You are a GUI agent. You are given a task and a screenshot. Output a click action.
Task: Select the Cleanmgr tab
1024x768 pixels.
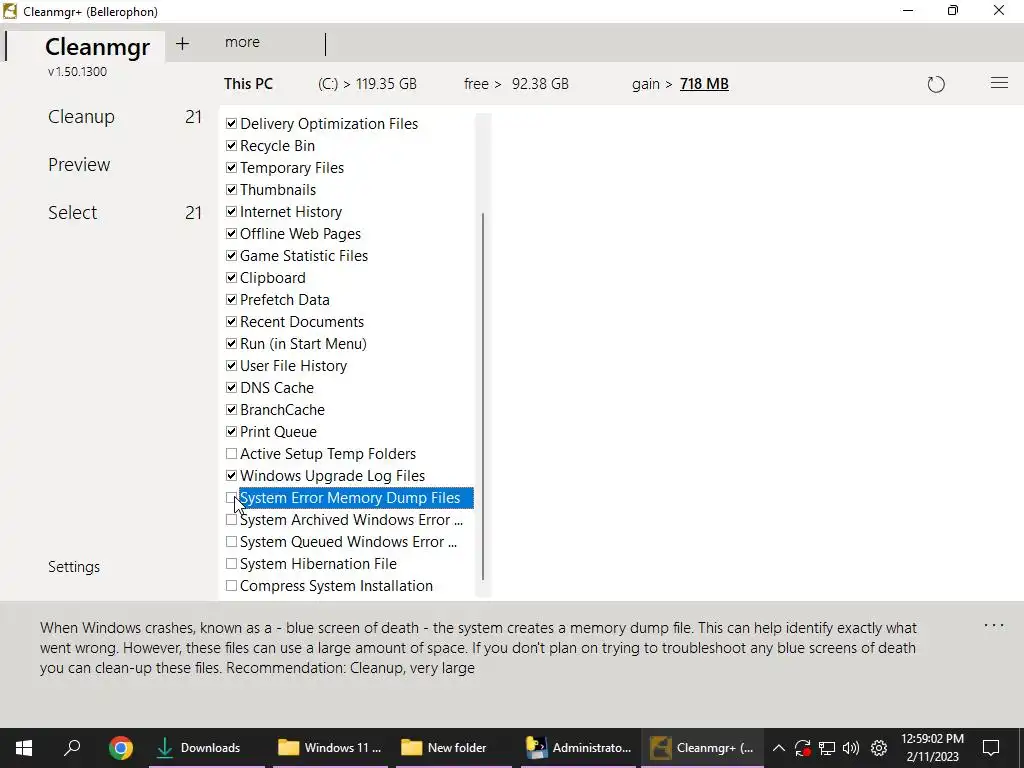click(x=97, y=46)
